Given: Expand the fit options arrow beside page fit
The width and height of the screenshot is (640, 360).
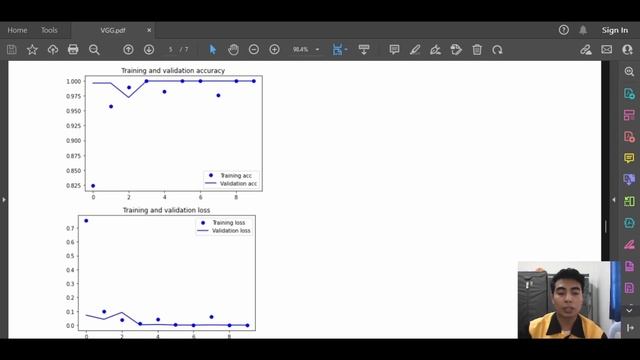Looking at the screenshot, I should click(x=346, y=50).
